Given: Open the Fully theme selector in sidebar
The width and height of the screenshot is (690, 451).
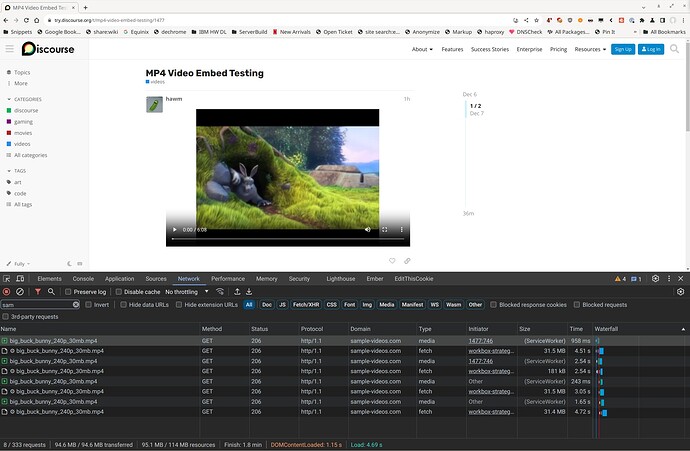Looking at the screenshot, I should (18, 264).
